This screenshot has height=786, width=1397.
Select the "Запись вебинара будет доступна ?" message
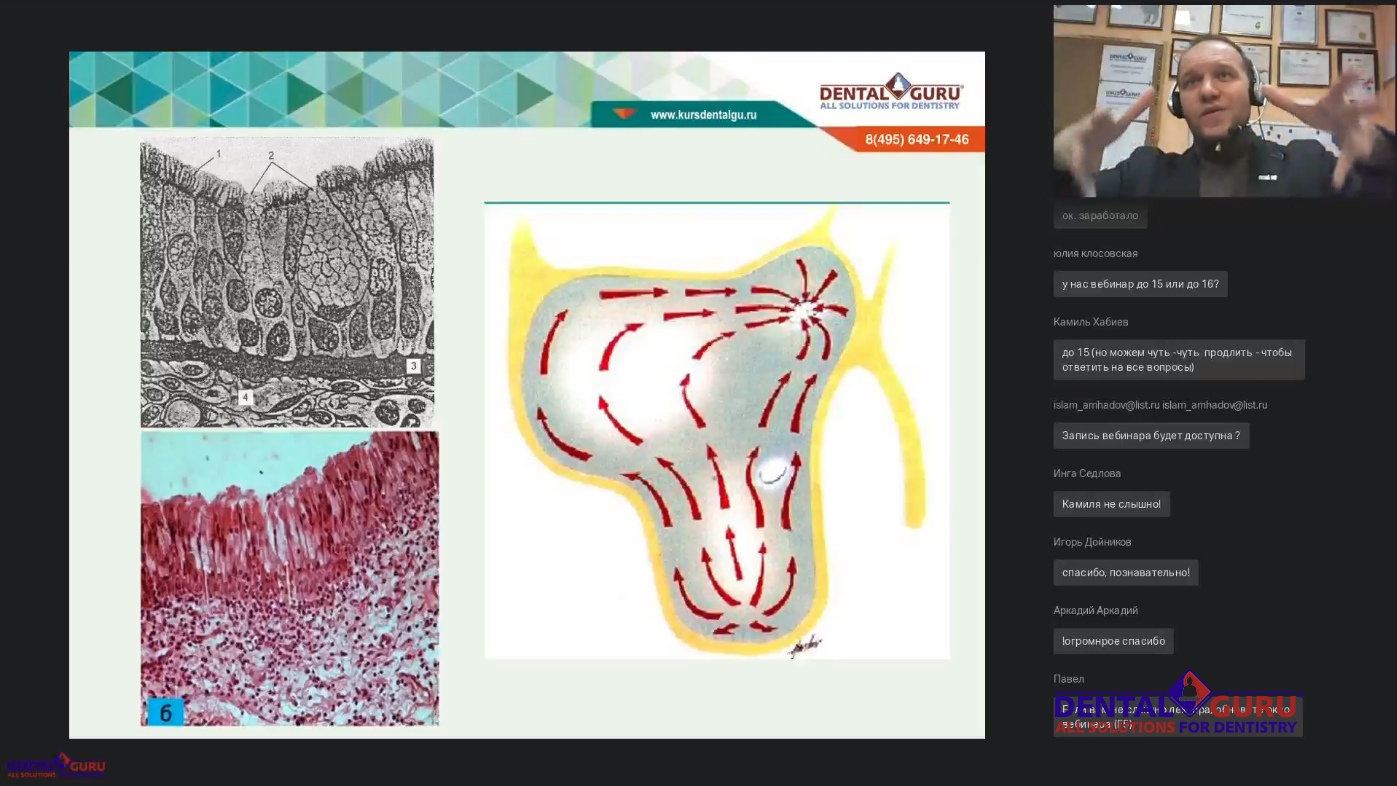1150,435
